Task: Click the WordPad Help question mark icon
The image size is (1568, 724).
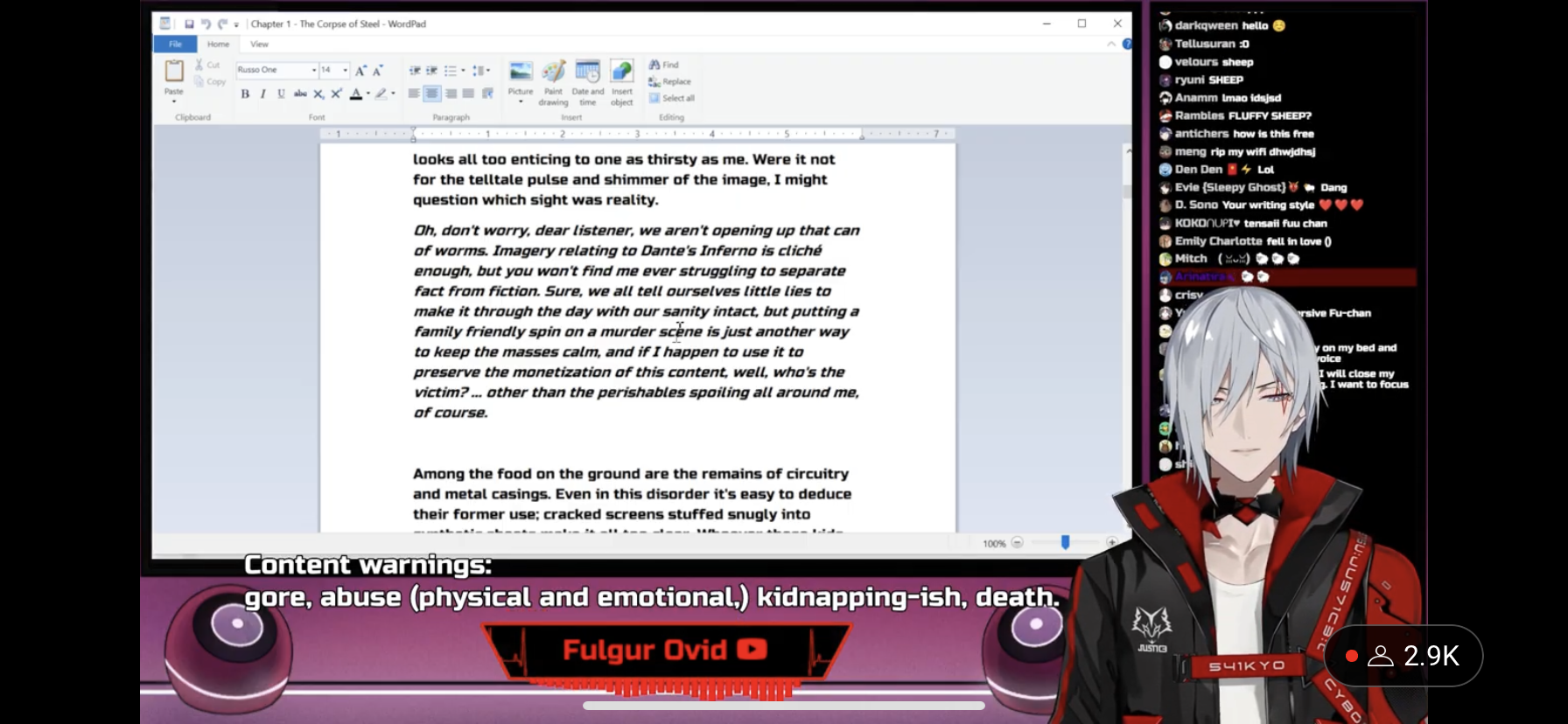Action: [x=1127, y=44]
